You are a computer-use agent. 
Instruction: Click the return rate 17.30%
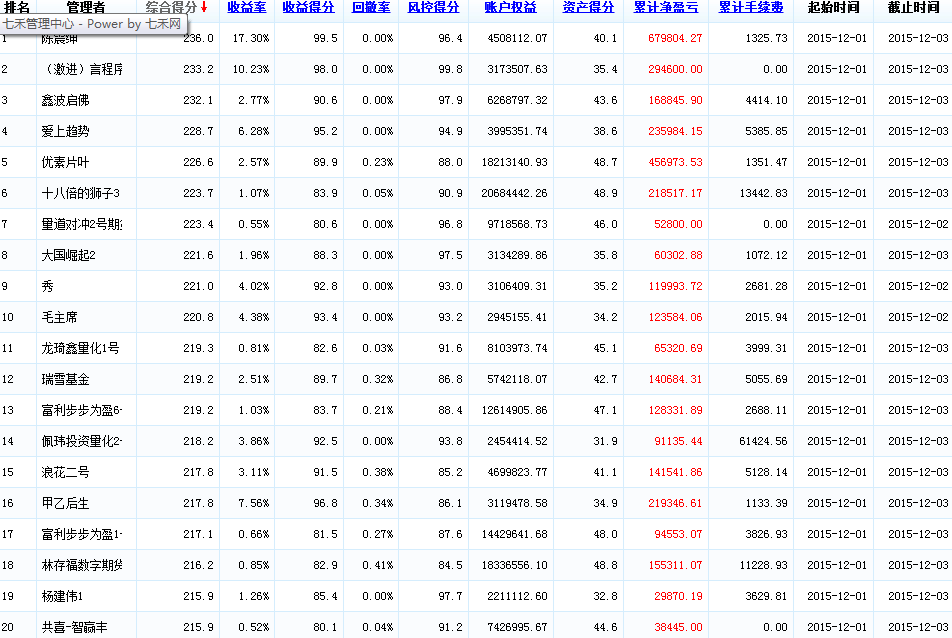pyautogui.click(x=251, y=38)
